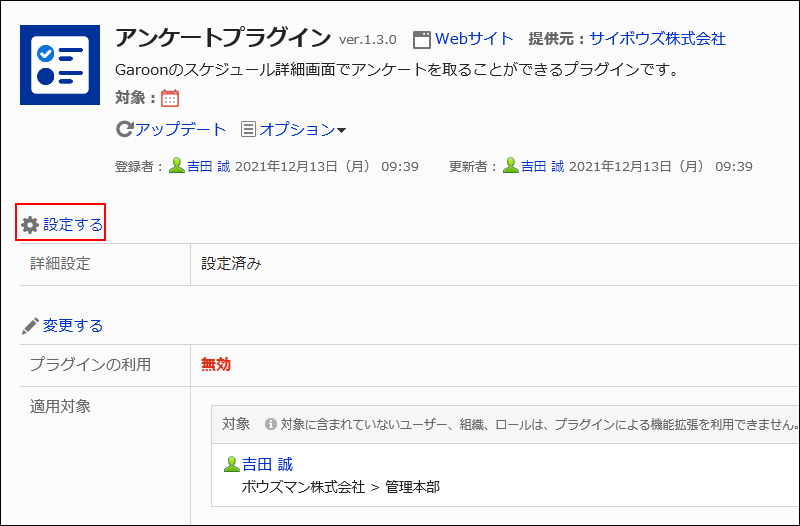Click the アンケートプラグイン title
The image size is (800, 526).
point(223,38)
